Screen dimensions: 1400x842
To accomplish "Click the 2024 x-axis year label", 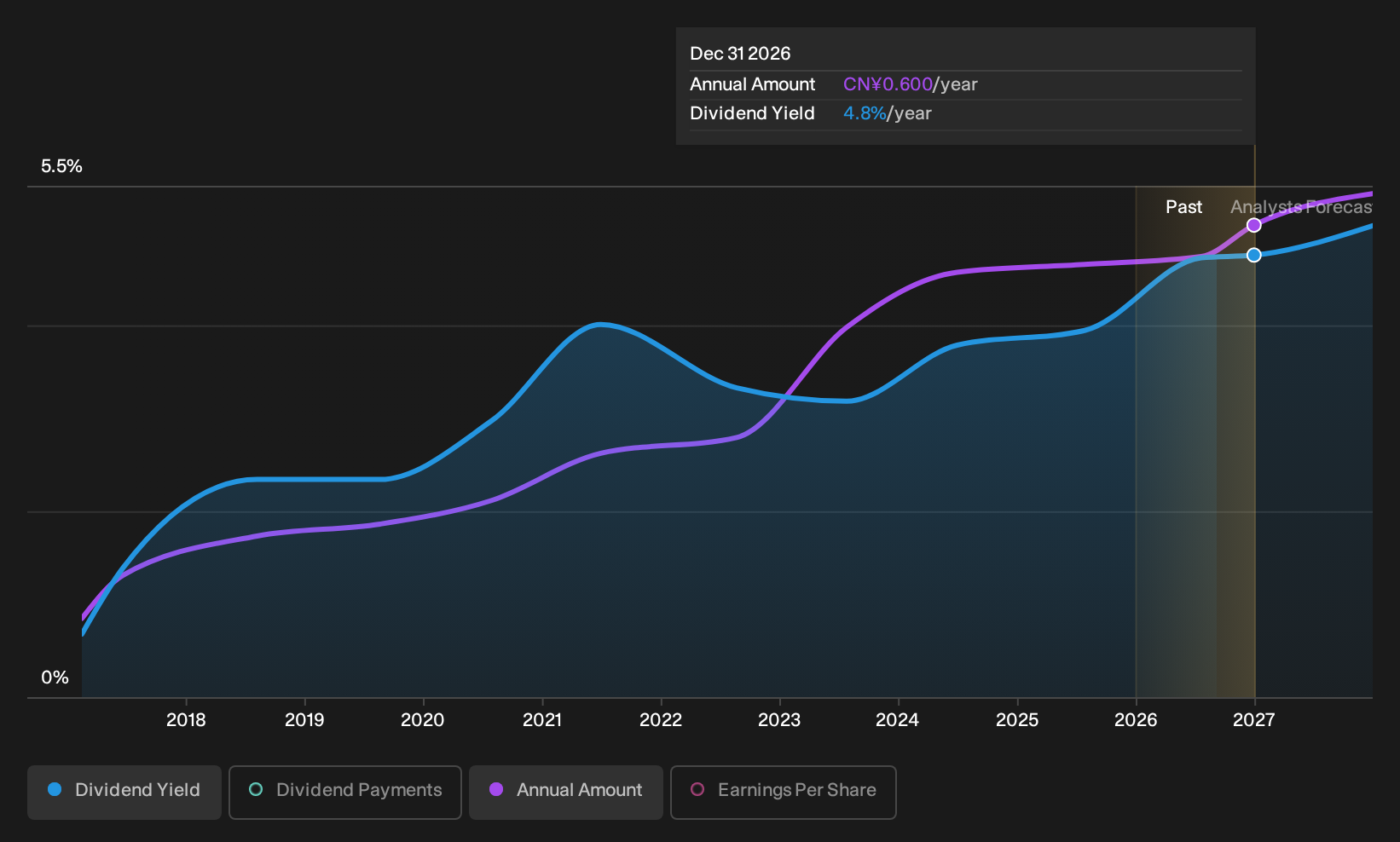I will pos(898,720).
